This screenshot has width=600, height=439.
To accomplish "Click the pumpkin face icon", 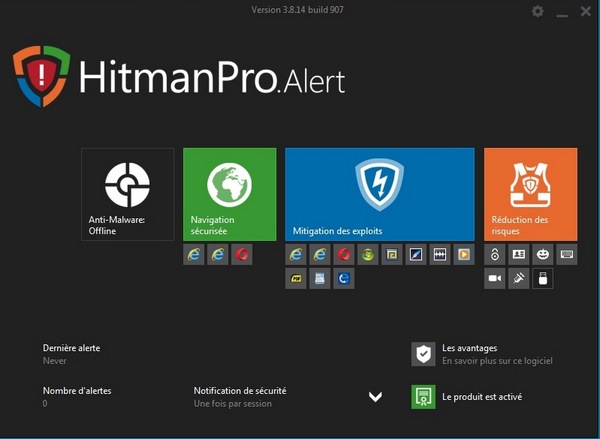I will pyautogui.click(x=543, y=255).
